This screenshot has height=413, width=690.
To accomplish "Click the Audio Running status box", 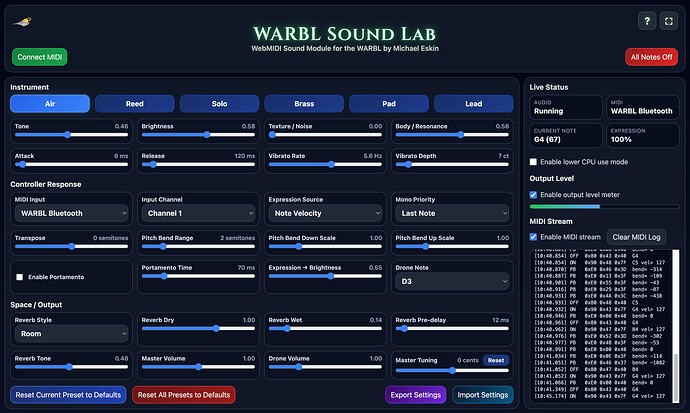I will [565, 107].
